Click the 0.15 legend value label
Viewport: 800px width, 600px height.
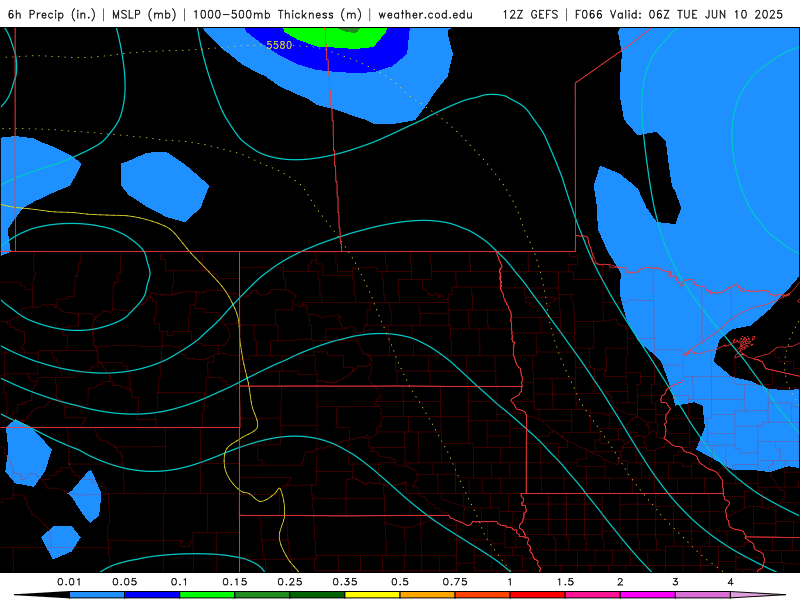pyautogui.click(x=235, y=582)
